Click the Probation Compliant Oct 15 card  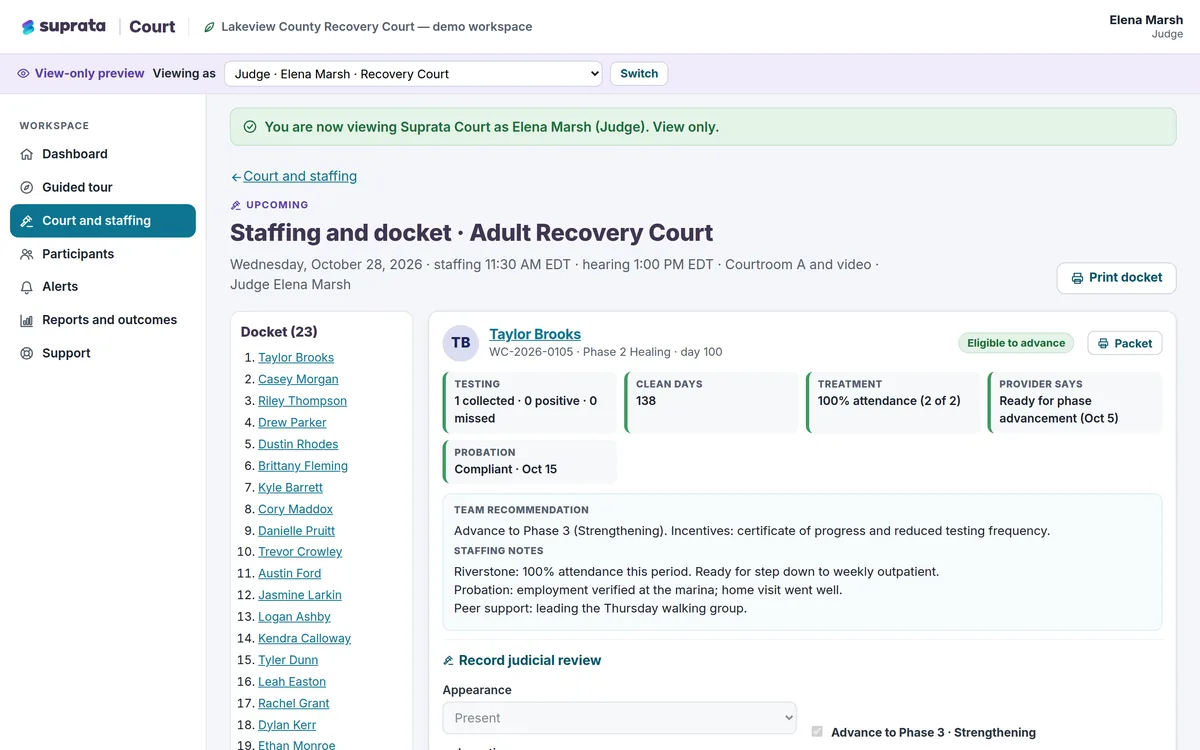tap(530, 462)
